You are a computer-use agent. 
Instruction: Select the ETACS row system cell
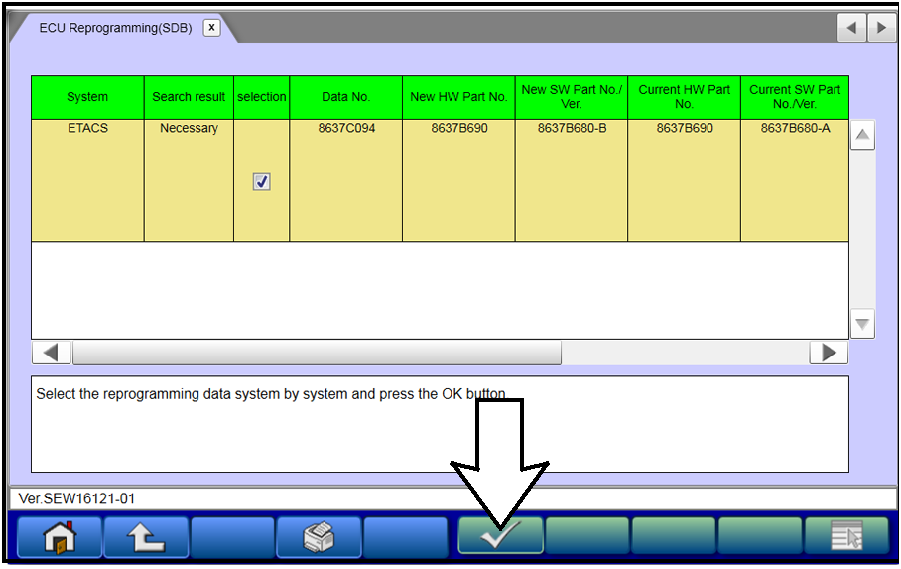[88, 129]
